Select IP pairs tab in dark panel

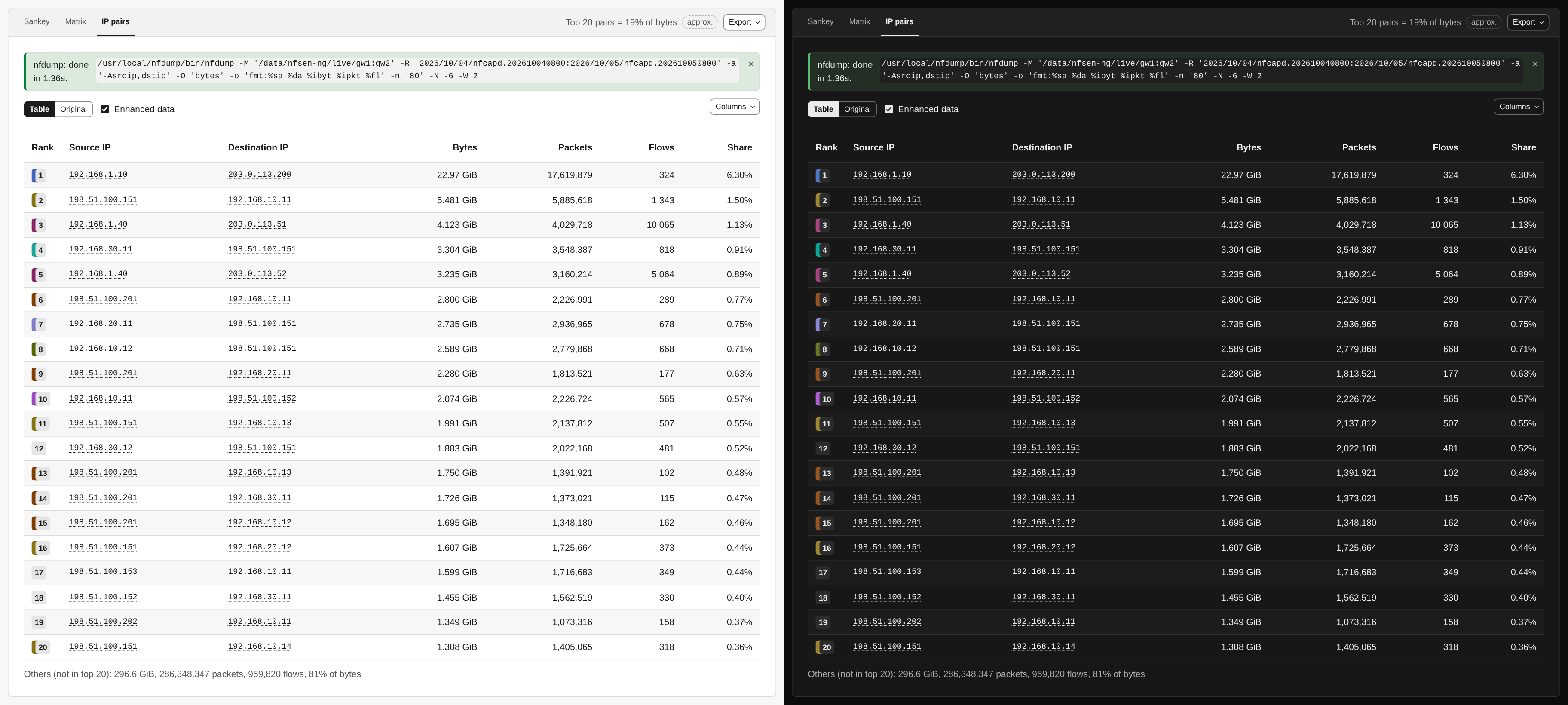tap(900, 21)
